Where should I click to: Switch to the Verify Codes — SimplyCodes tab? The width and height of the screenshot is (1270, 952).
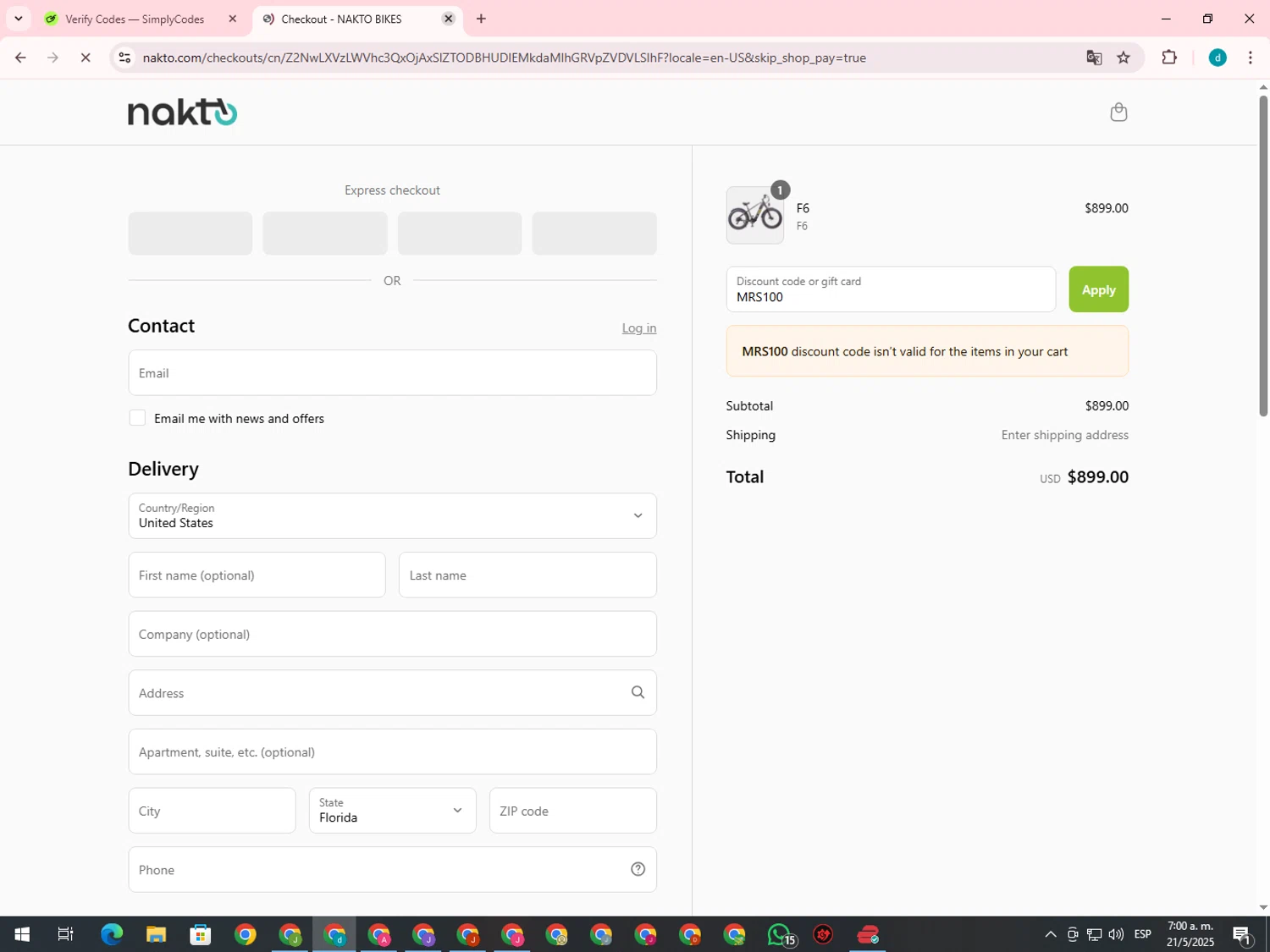coord(142,19)
